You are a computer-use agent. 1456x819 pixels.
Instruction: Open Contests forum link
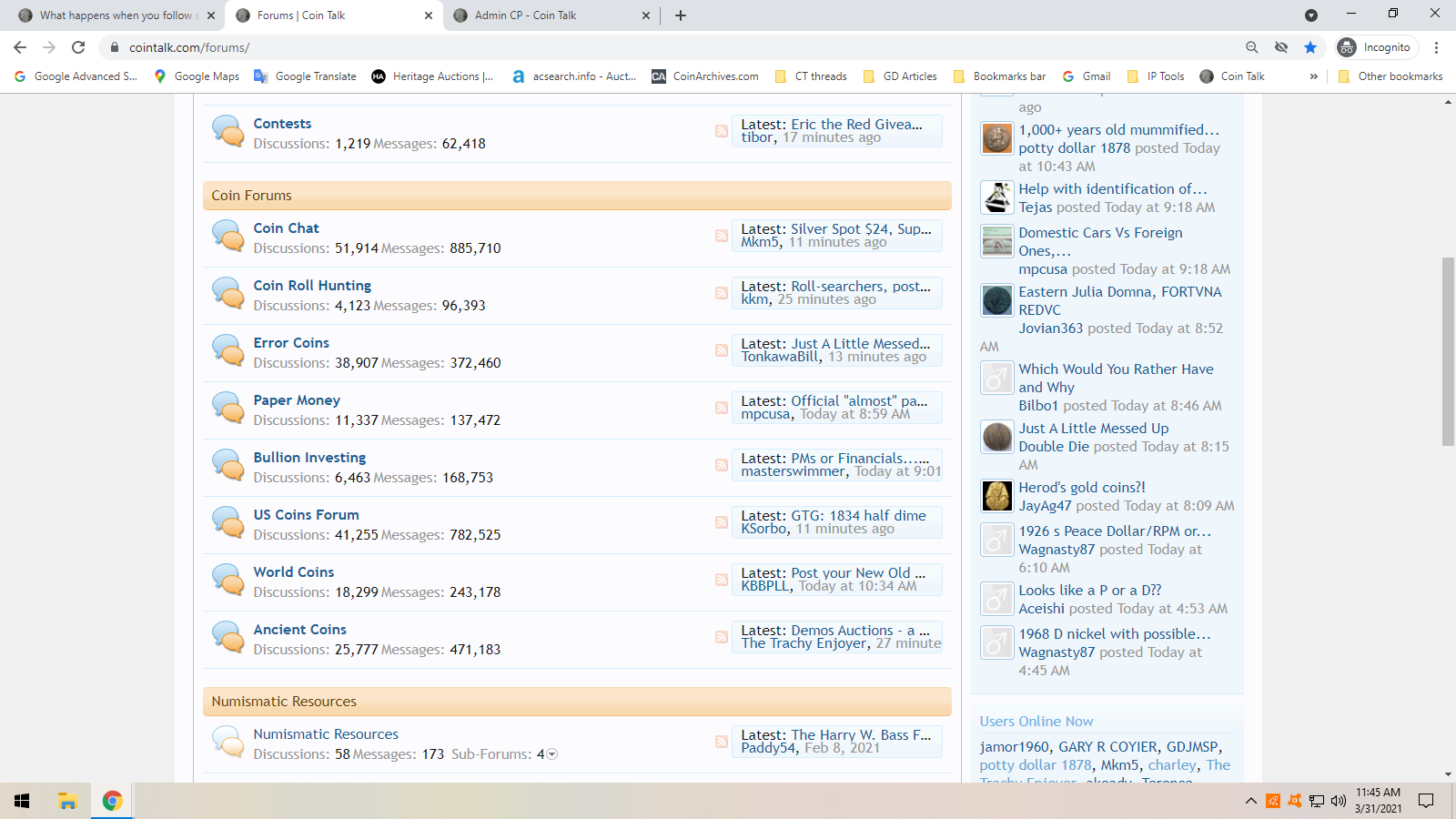[282, 124]
